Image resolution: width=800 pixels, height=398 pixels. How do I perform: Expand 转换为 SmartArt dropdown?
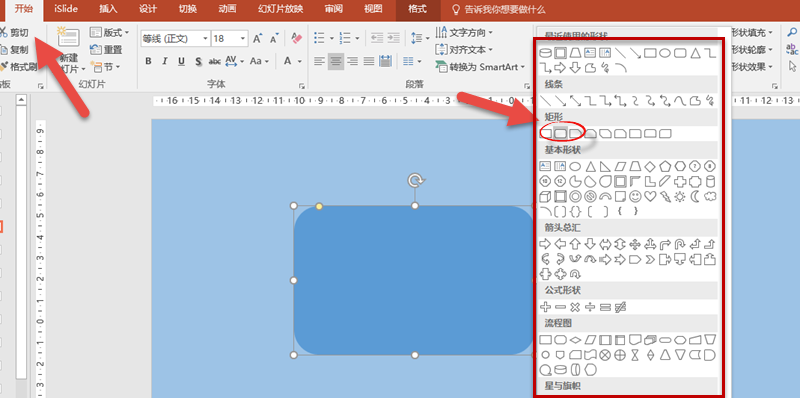(x=481, y=67)
